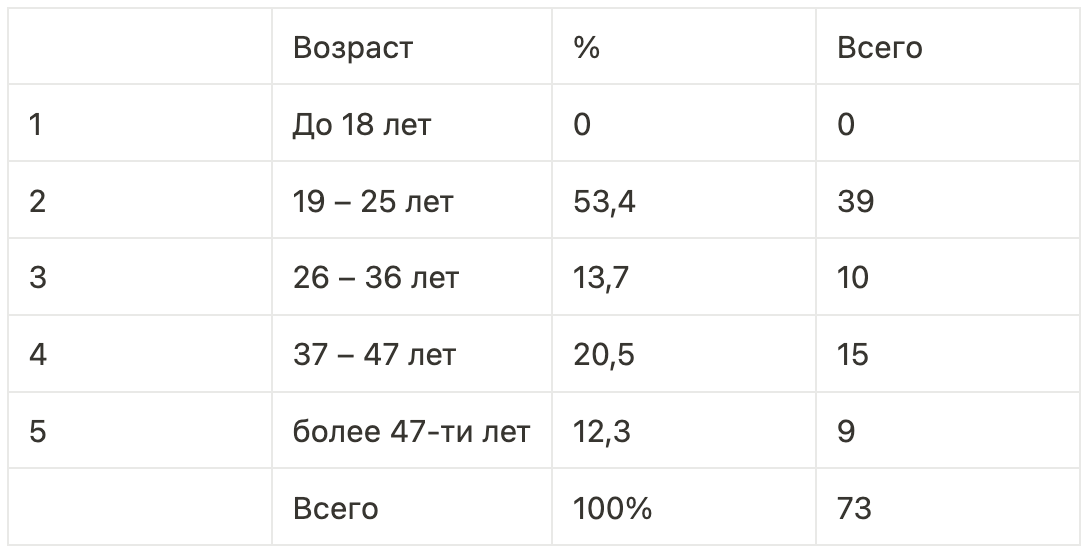The height and width of the screenshot is (554, 1090).
Task: Click the "Всего" header in the top row
Action: tap(879, 47)
